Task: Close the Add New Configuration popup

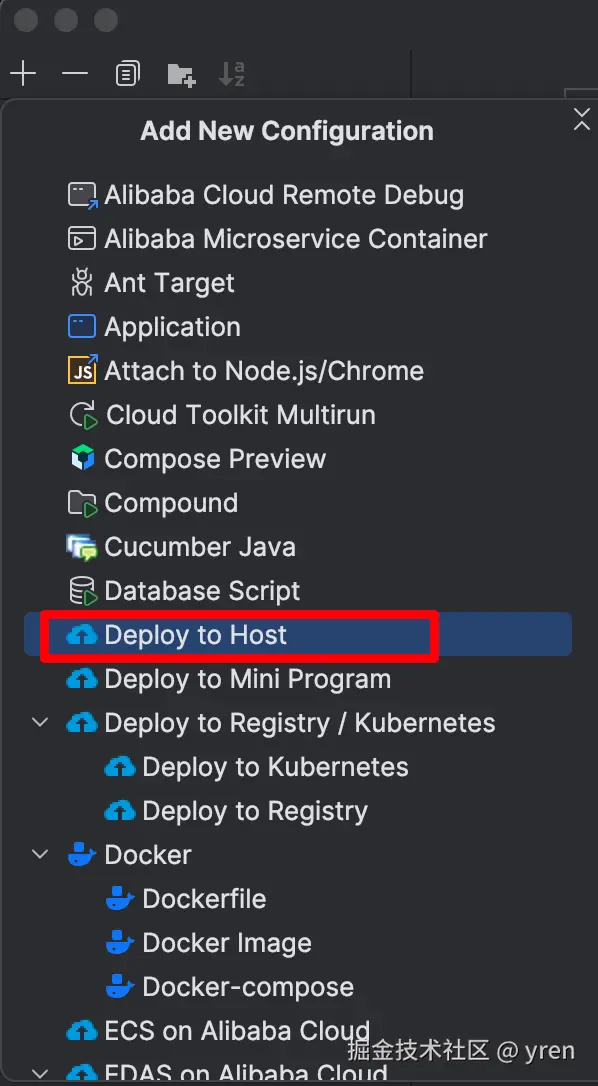Action: click(x=581, y=119)
